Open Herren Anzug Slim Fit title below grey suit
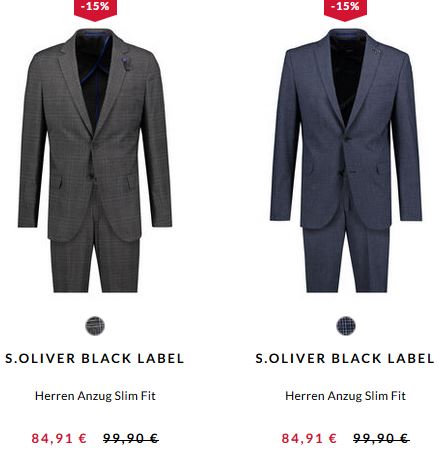 point(95,396)
